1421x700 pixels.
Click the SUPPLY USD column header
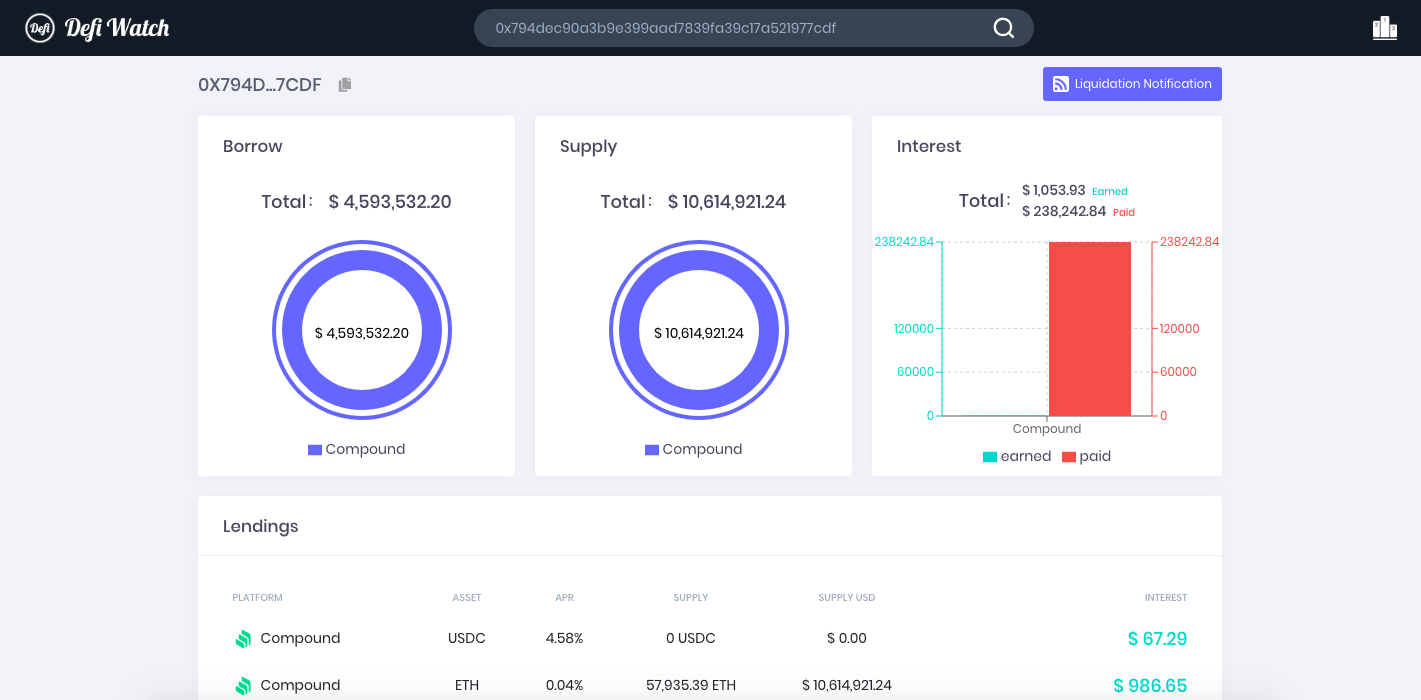click(x=847, y=598)
